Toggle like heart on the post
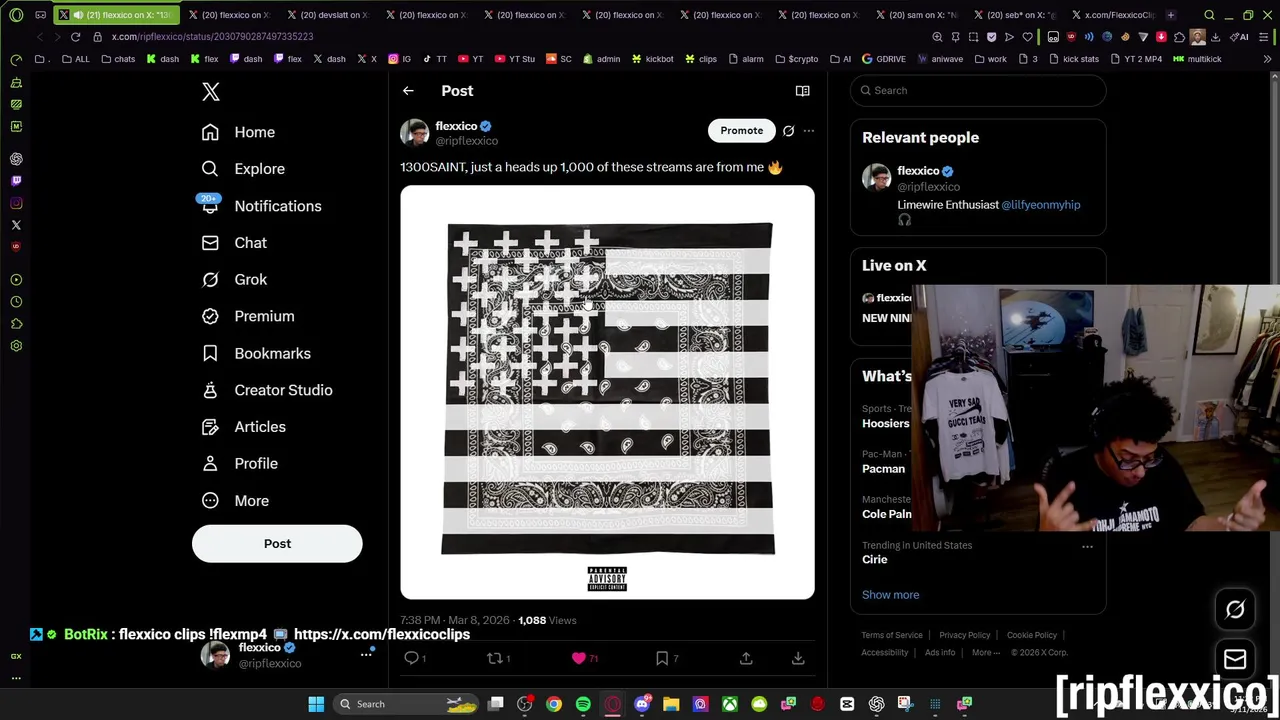The image size is (1280, 720). (x=578, y=658)
